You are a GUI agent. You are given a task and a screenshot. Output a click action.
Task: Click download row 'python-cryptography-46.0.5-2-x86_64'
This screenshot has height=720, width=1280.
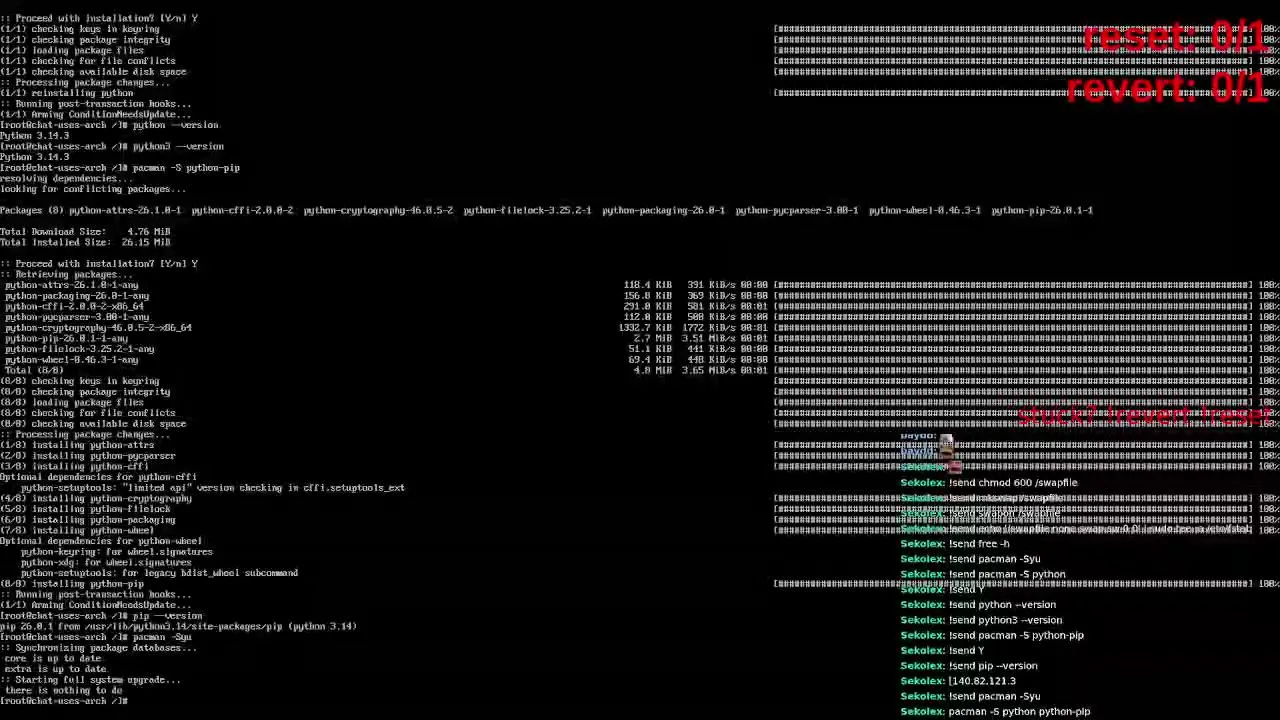tap(640, 328)
